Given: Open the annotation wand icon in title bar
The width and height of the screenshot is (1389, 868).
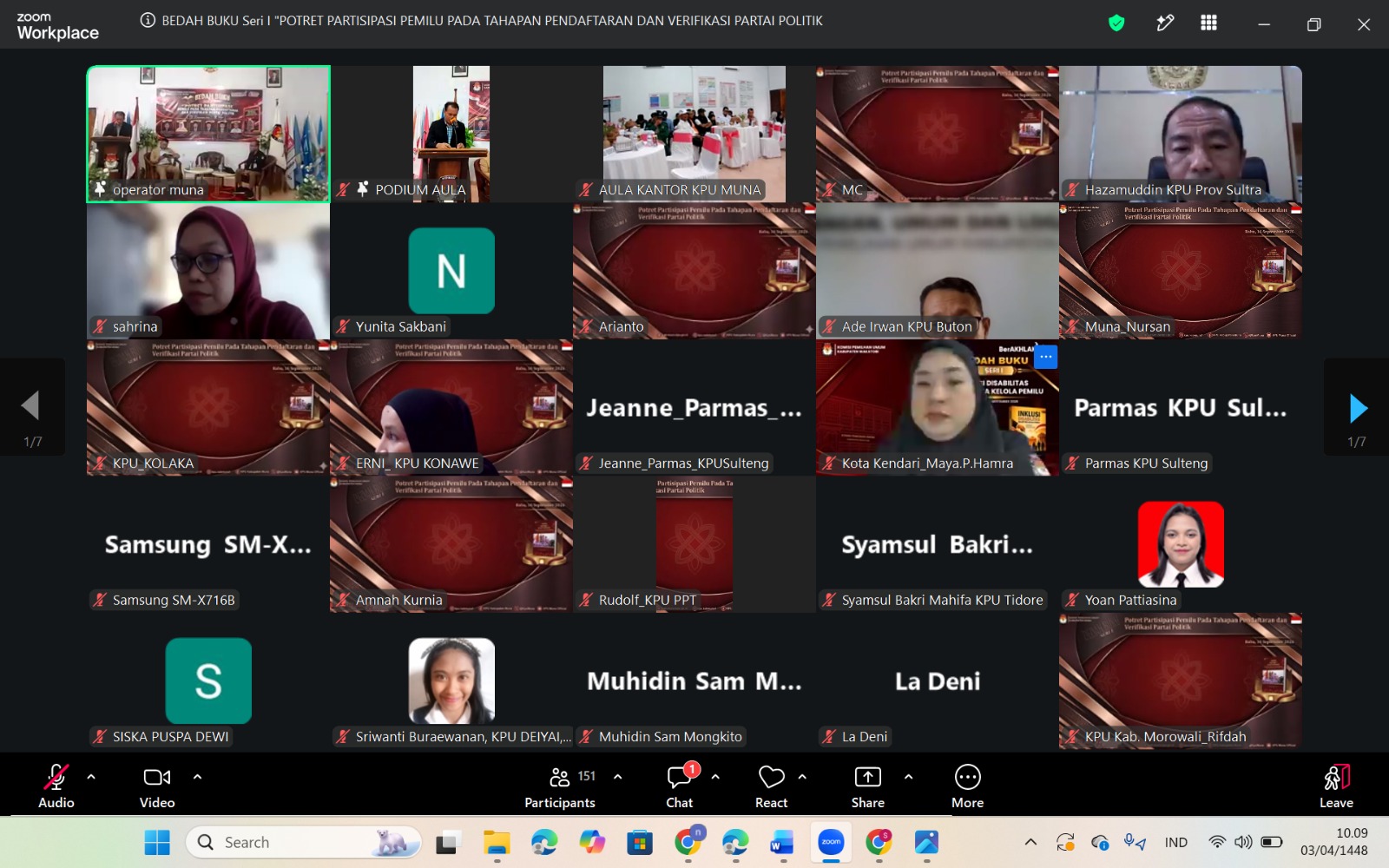Looking at the screenshot, I should click(x=1165, y=23).
